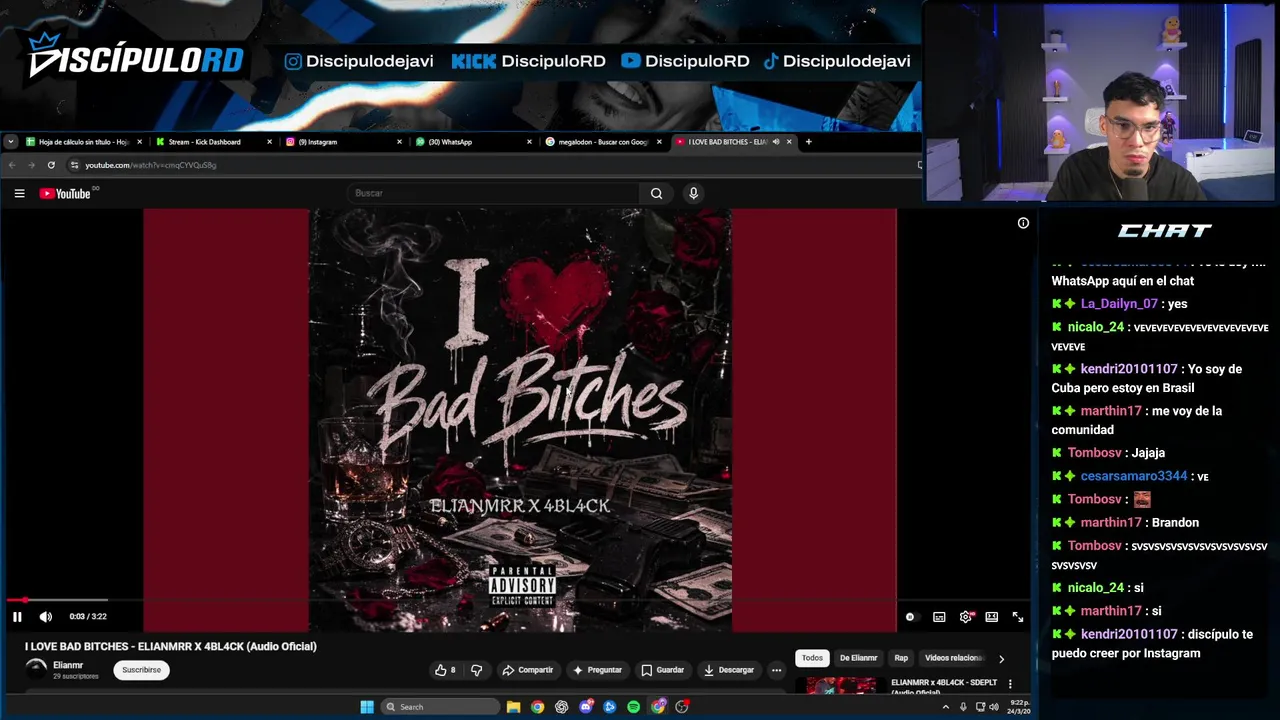
Task: Go back in browser history
Action: tap(12, 165)
